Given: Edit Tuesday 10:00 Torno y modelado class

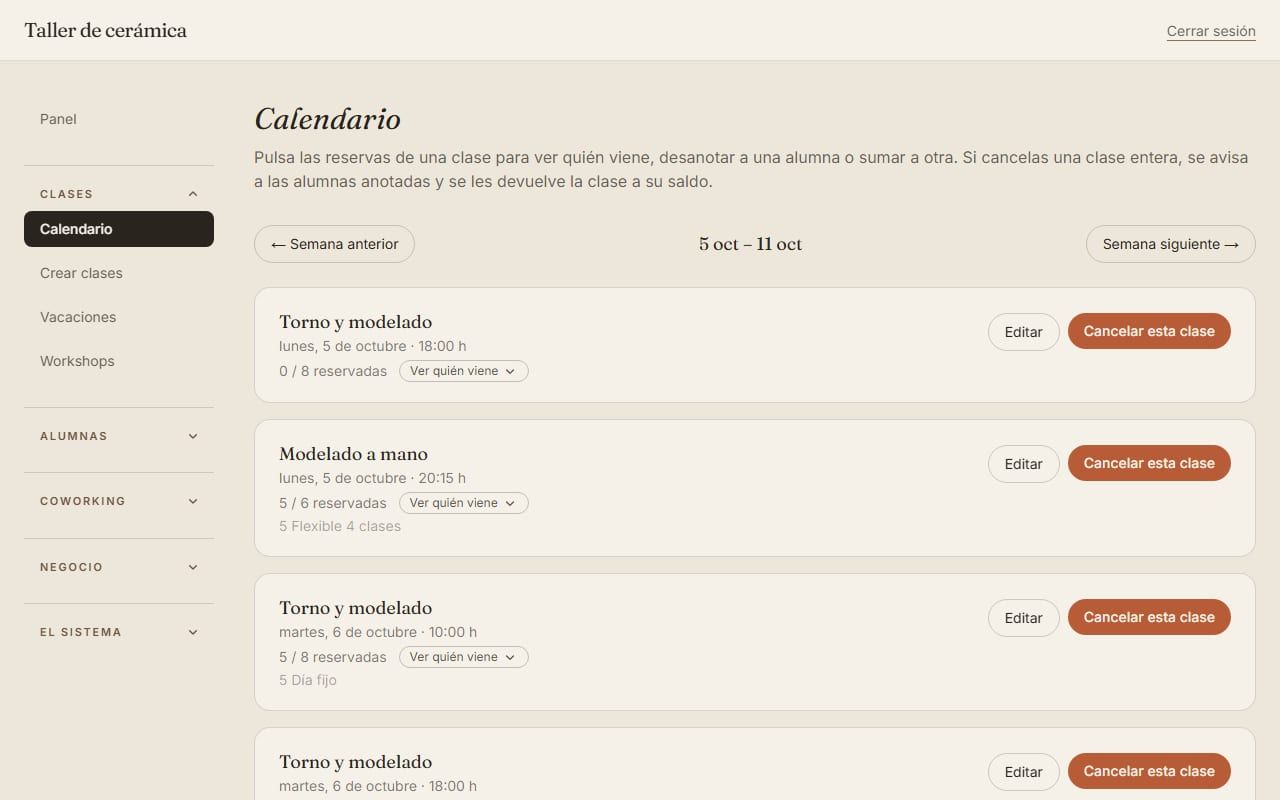Looking at the screenshot, I should point(1023,618).
